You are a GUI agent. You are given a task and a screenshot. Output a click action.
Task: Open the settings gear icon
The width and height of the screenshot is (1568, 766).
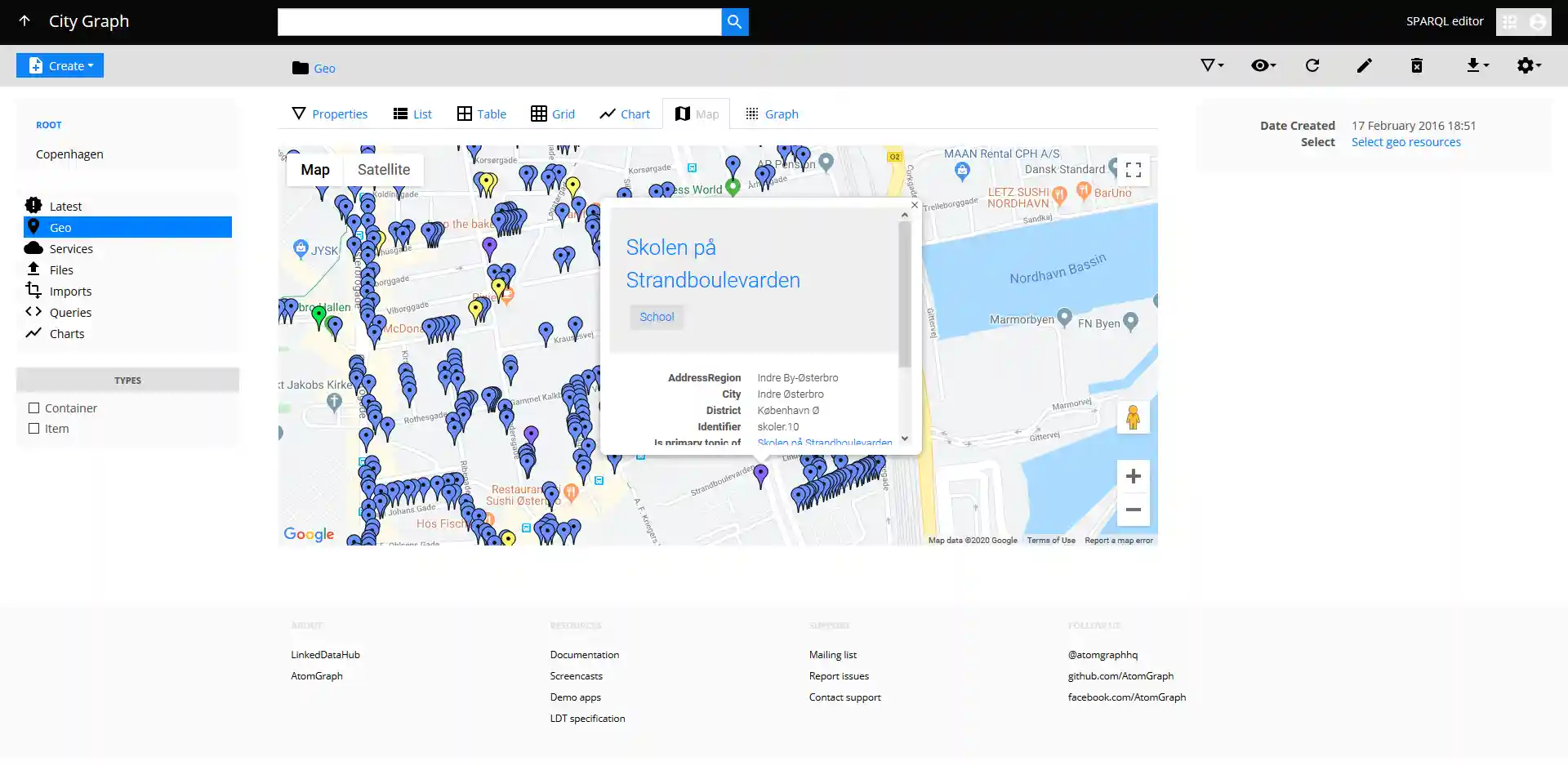point(1527,65)
